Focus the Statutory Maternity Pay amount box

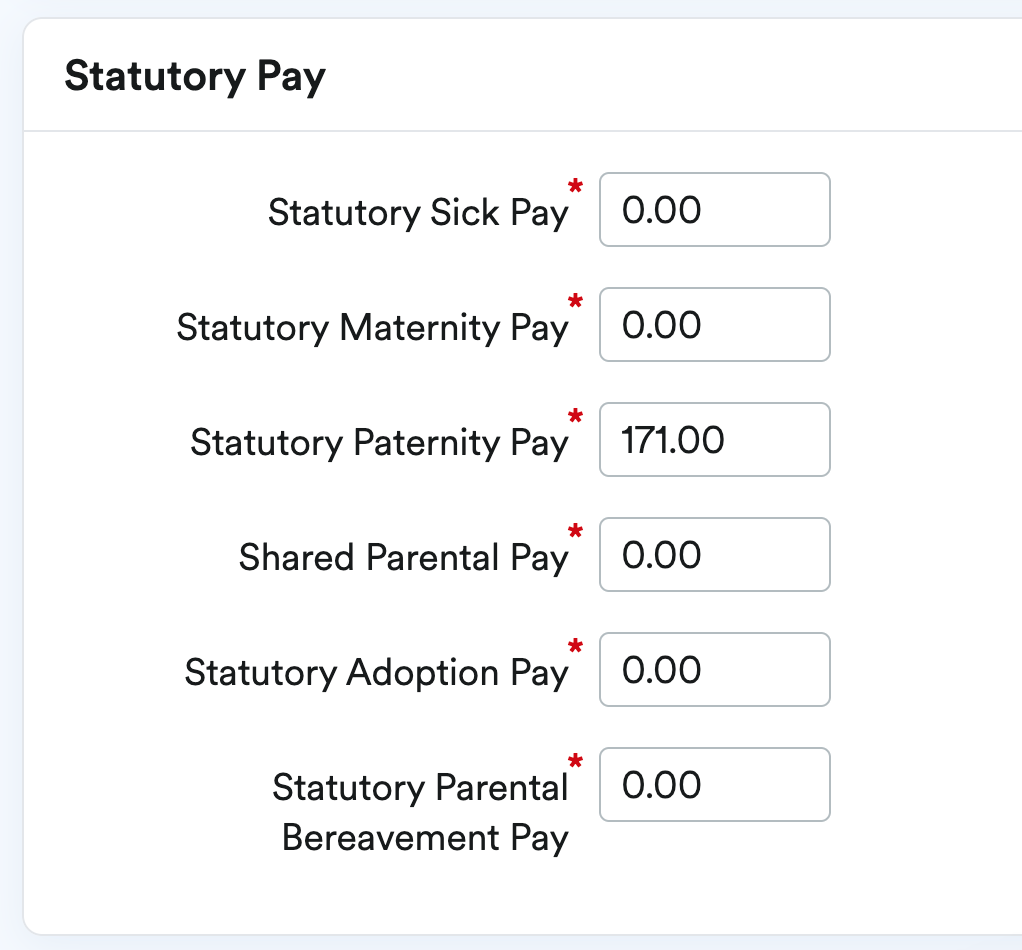tap(714, 325)
